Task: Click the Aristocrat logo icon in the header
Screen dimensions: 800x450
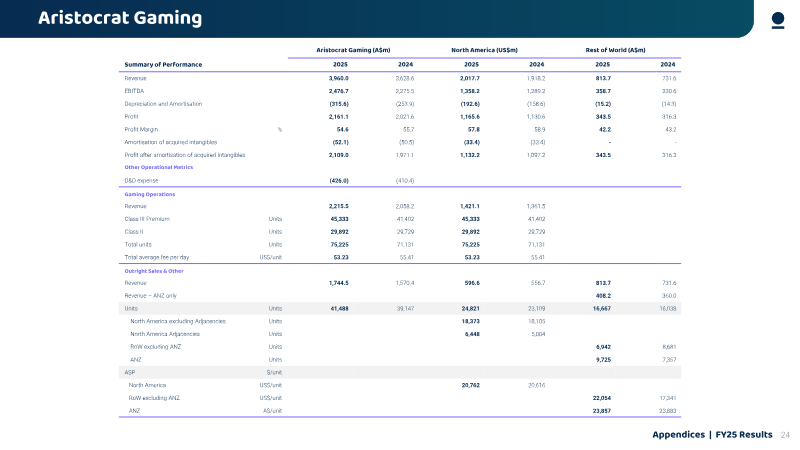Action: (x=778, y=20)
